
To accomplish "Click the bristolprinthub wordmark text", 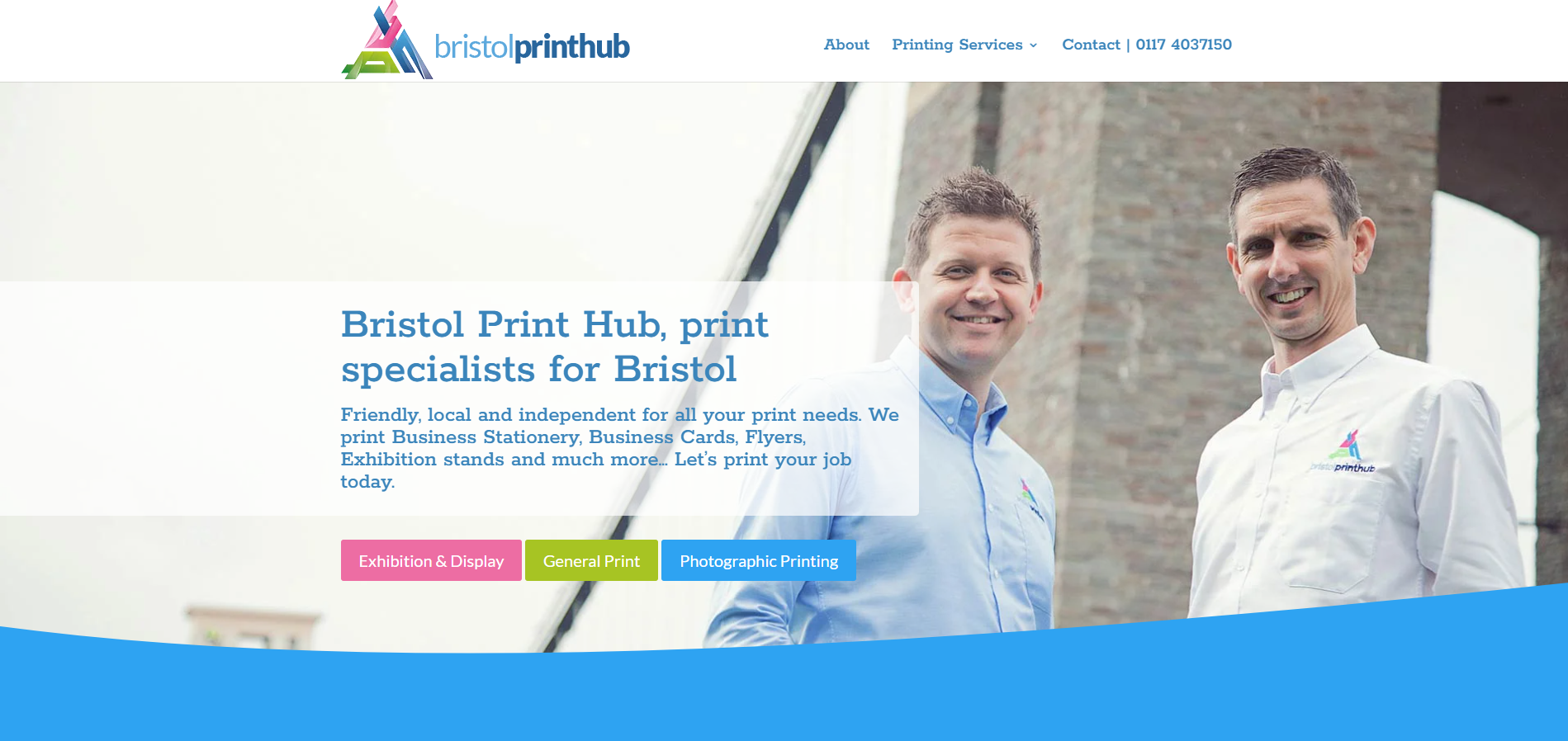I will [x=532, y=47].
